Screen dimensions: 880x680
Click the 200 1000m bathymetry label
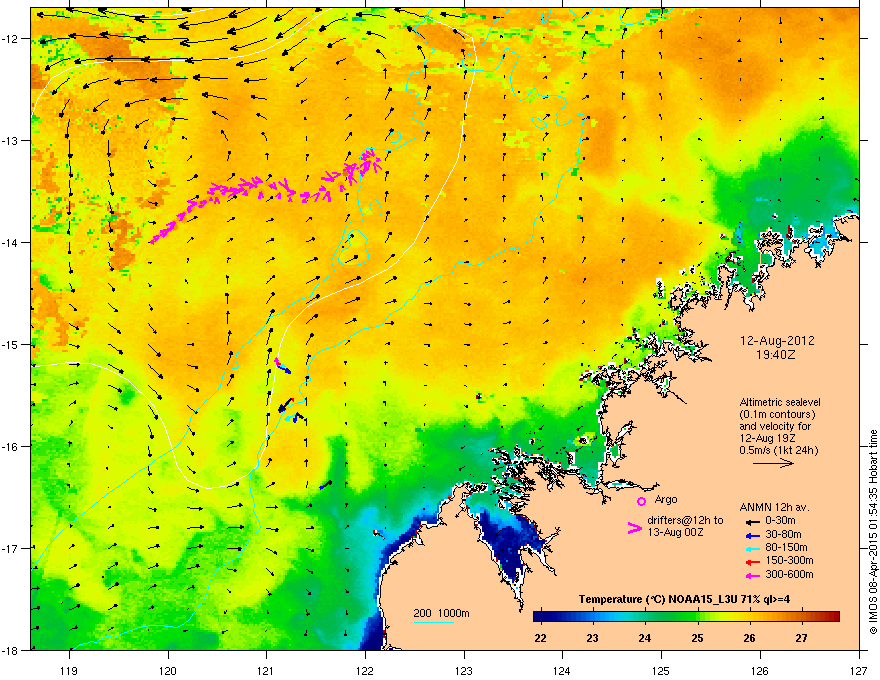(x=441, y=613)
